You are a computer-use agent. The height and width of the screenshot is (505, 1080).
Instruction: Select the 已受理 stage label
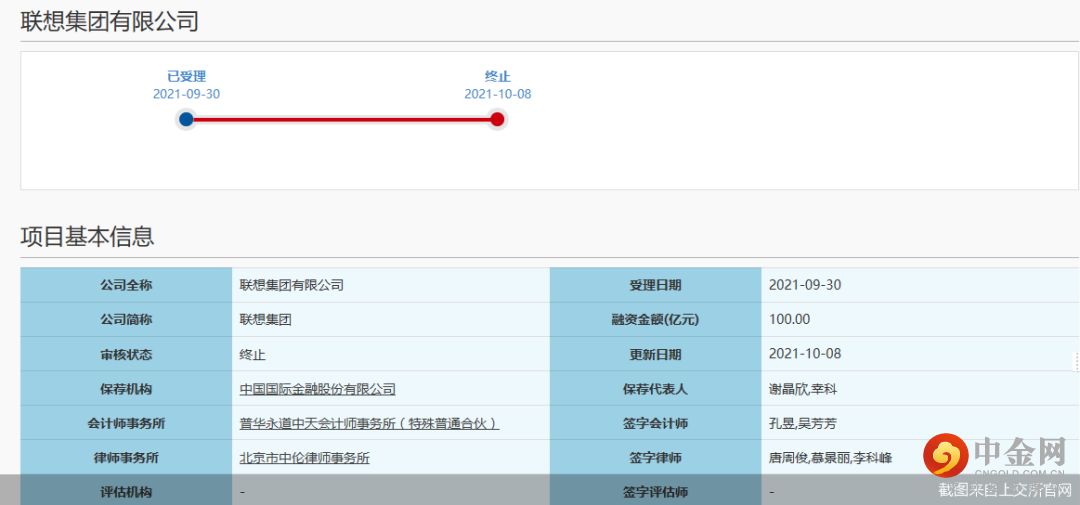[x=187, y=76]
